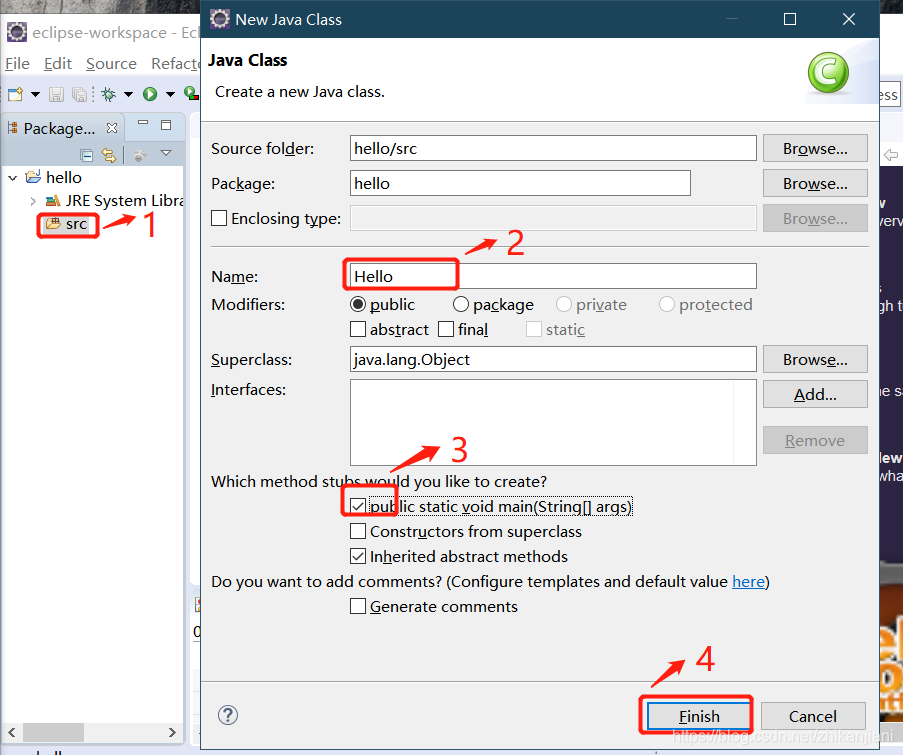Click the back arrow icon behind dialog
This screenshot has height=755, width=903.
pos(891,155)
